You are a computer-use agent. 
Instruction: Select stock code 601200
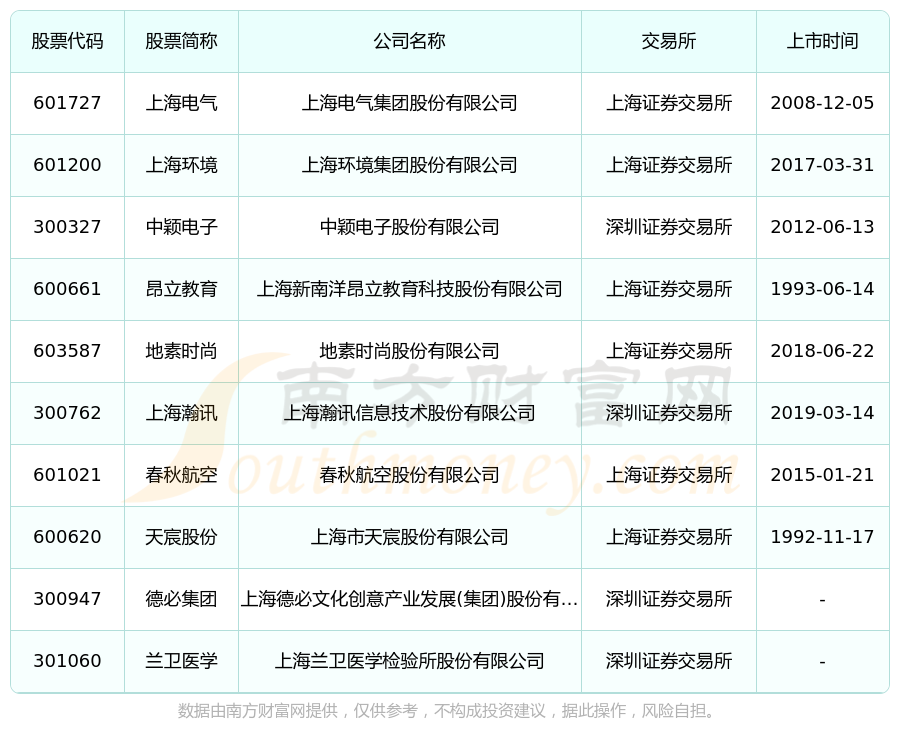point(67,165)
